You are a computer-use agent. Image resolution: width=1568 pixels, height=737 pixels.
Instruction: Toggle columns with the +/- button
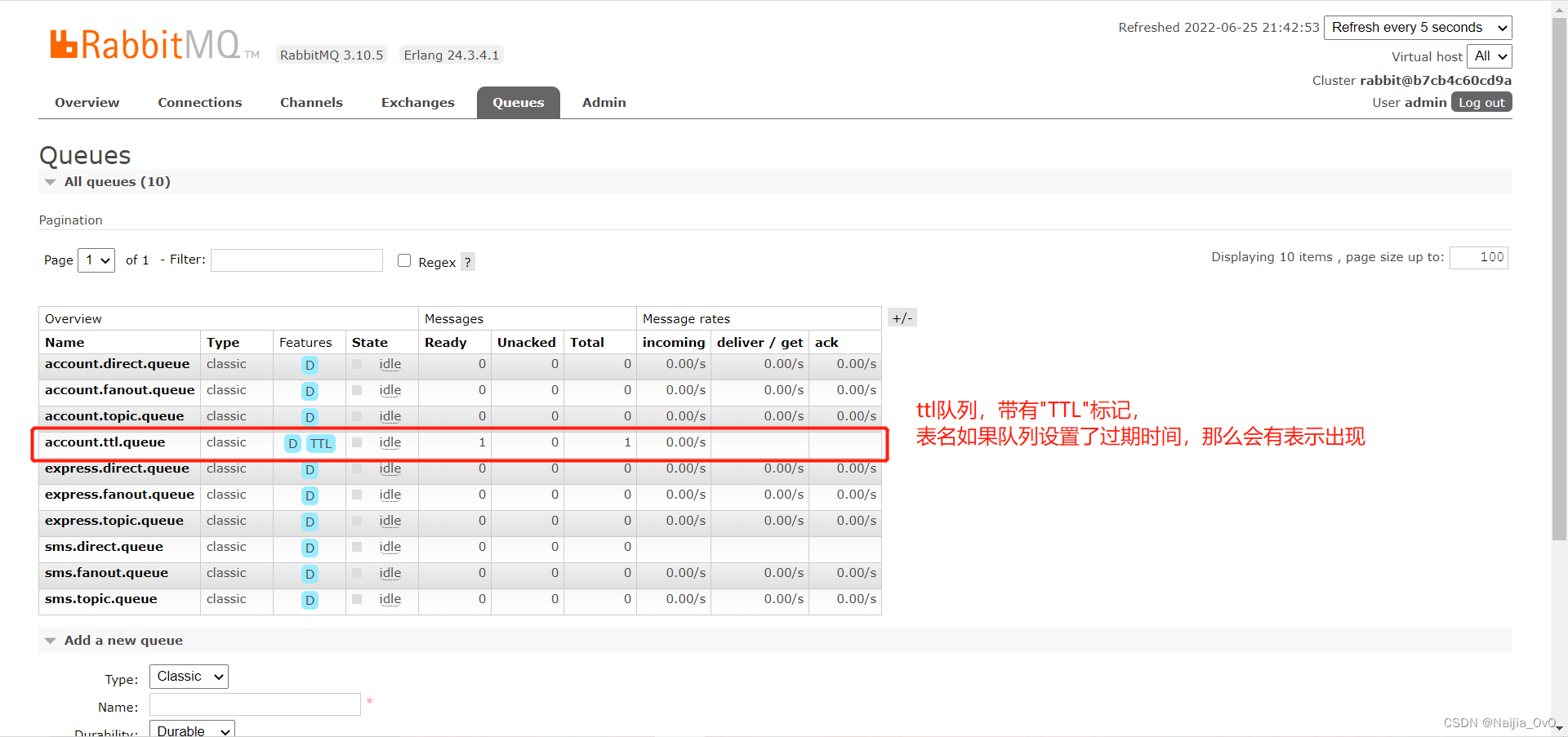[x=902, y=317]
